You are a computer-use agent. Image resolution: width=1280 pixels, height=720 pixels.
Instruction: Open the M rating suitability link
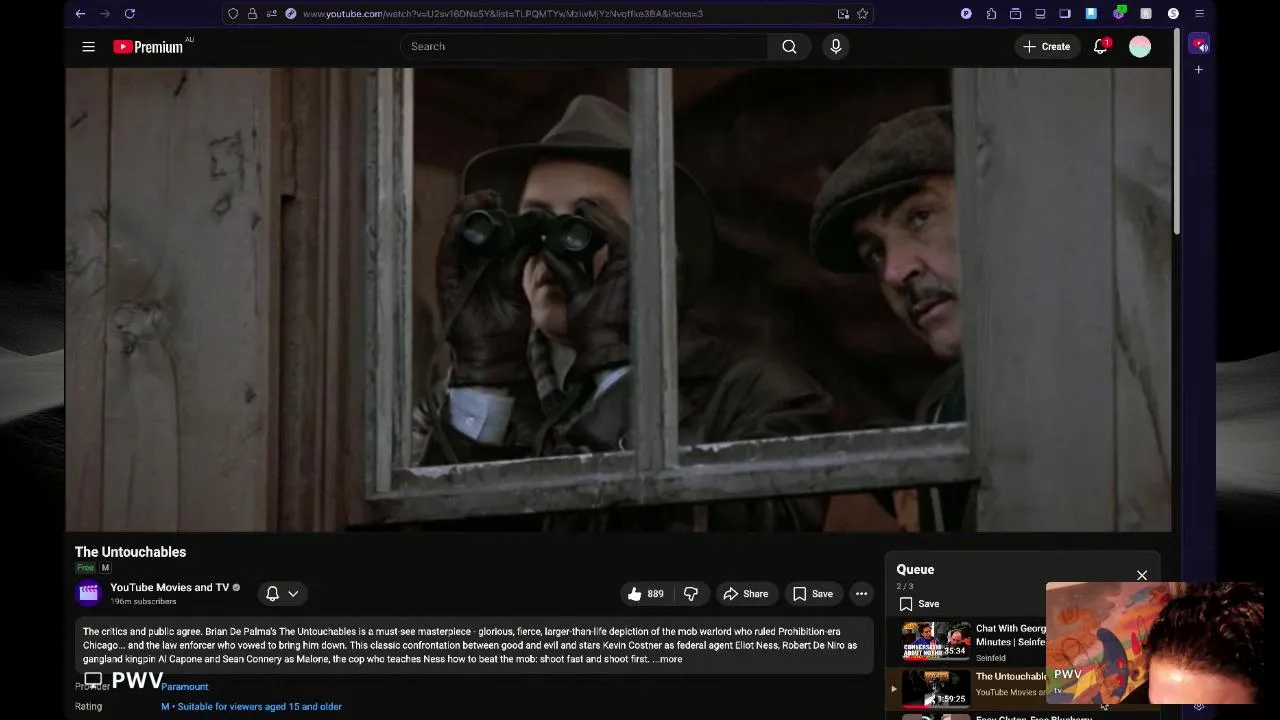point(252,707)
